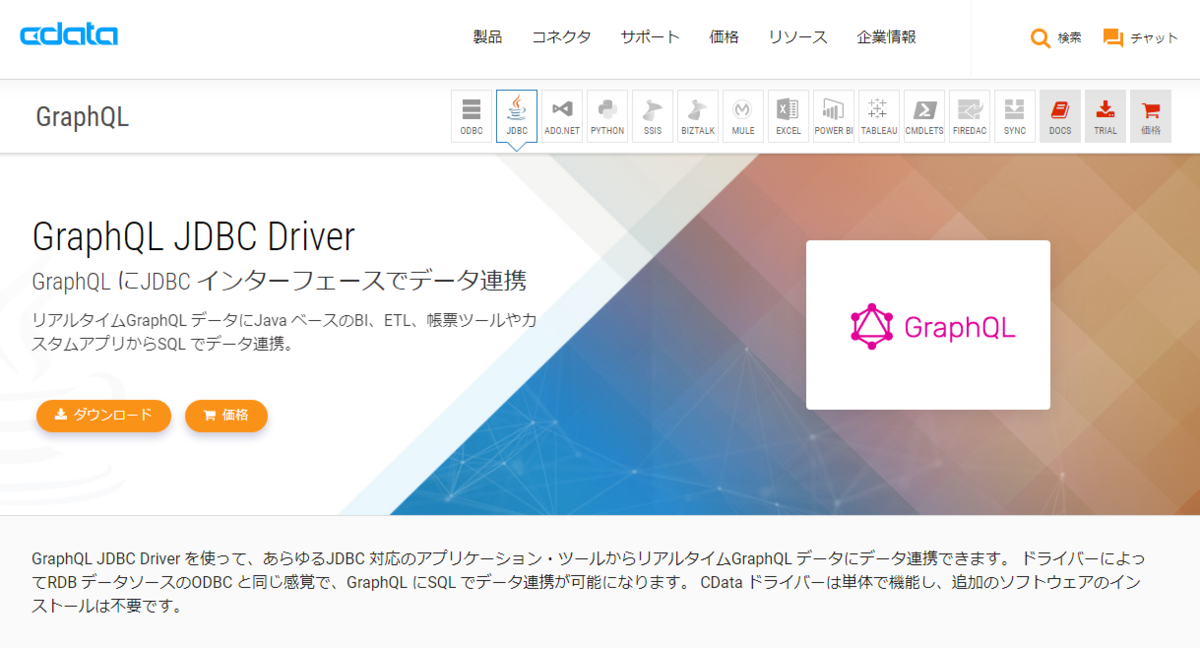1200x648 pixels.
Task: Click the Trial download icon
Action: coord(1105,116)
